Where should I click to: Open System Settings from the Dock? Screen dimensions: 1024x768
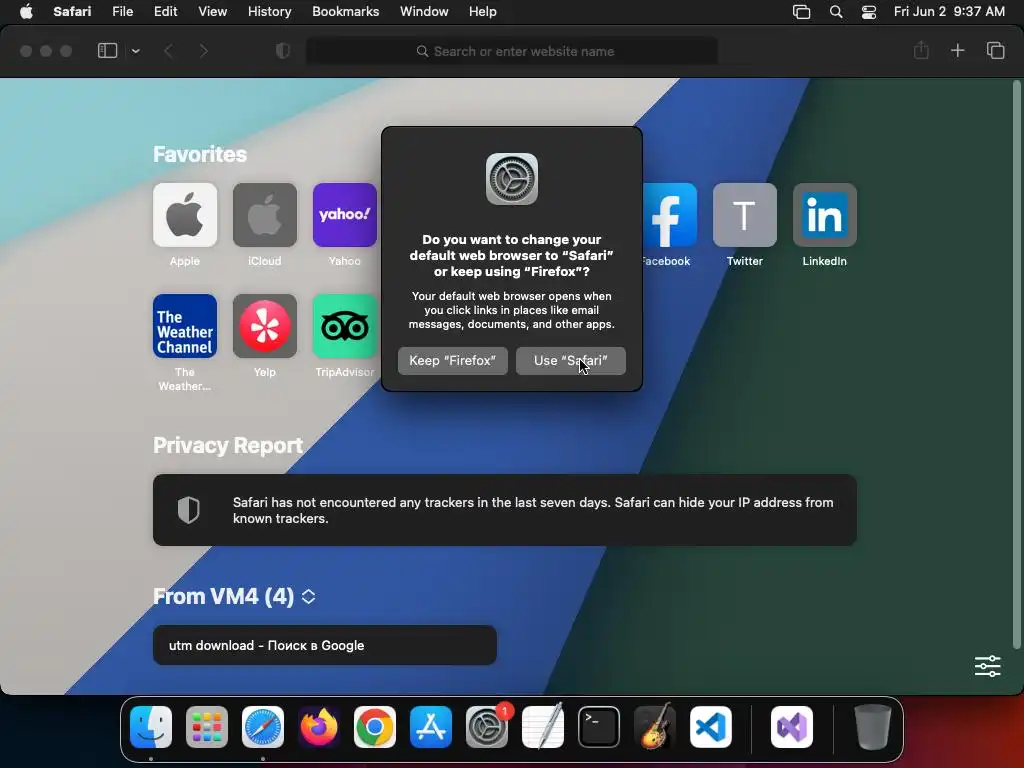[487, 727]
